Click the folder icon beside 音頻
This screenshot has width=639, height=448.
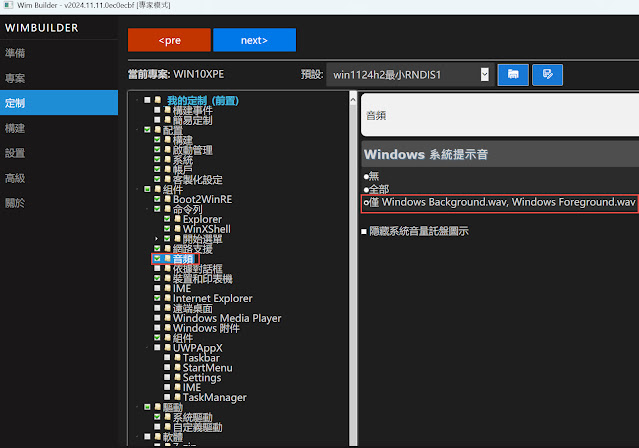coord(167,258)
